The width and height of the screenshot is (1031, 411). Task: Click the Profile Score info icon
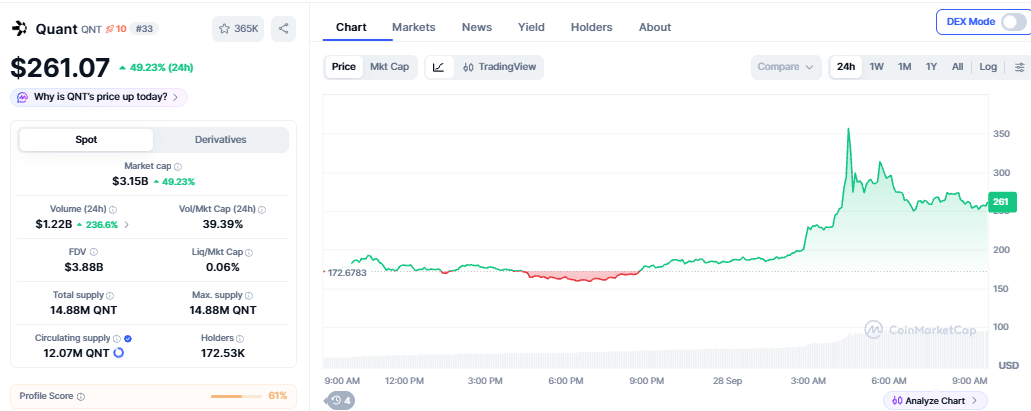pos(81,397)
